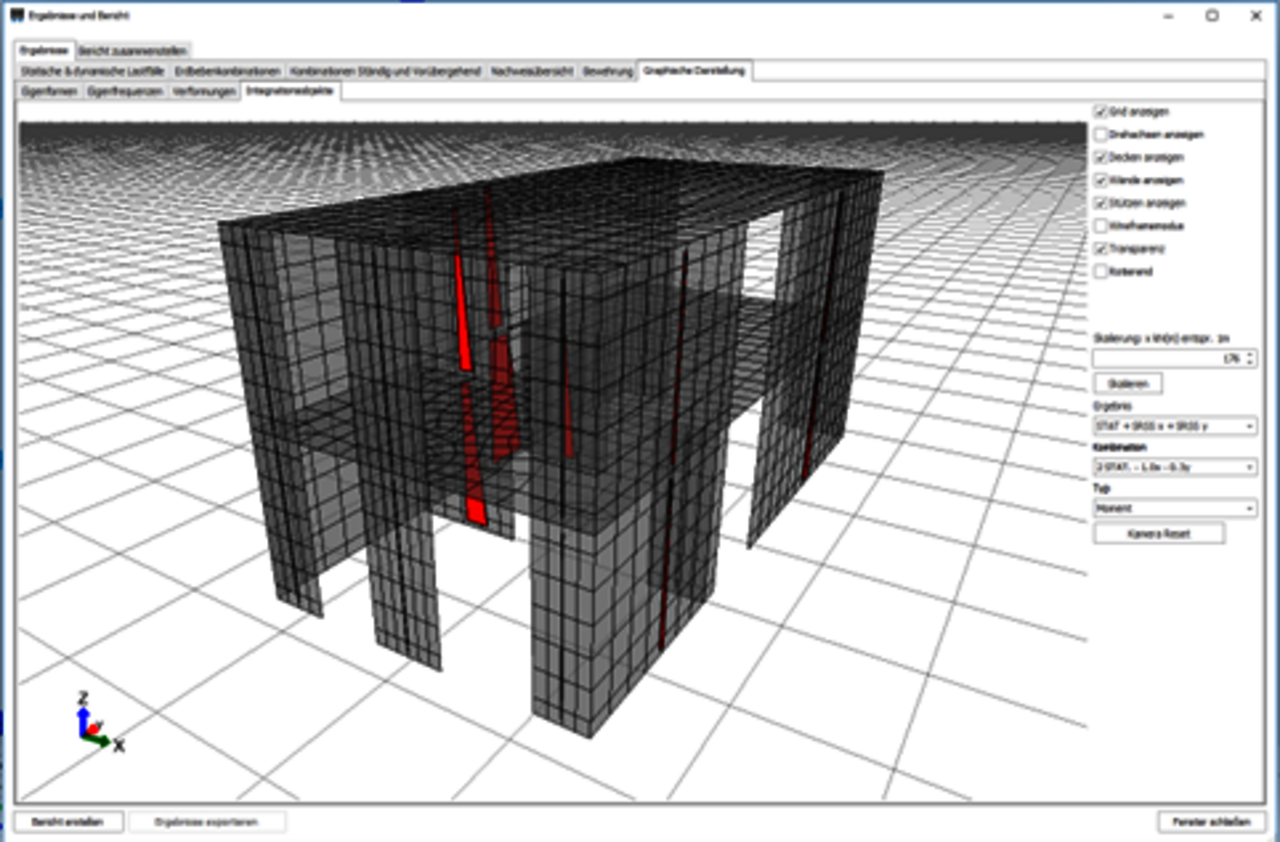Close the window with the X button
Image resolution: width=1280 pixels, height=842 pixels.
1255,16
